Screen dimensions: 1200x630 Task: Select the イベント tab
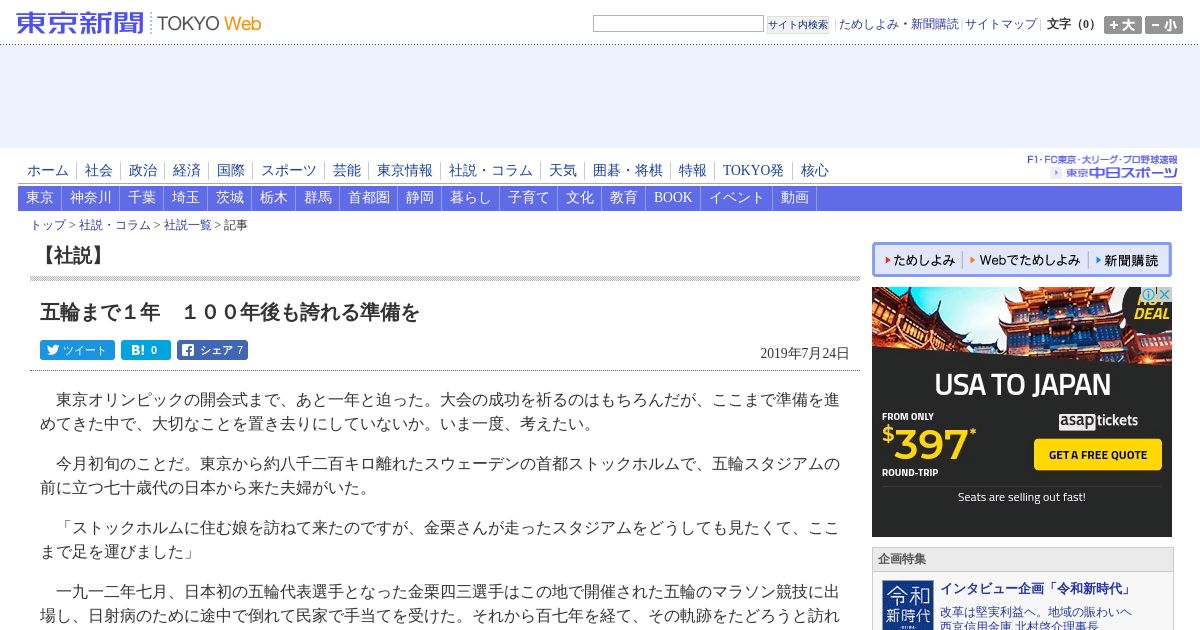click(x=737, y=198)
